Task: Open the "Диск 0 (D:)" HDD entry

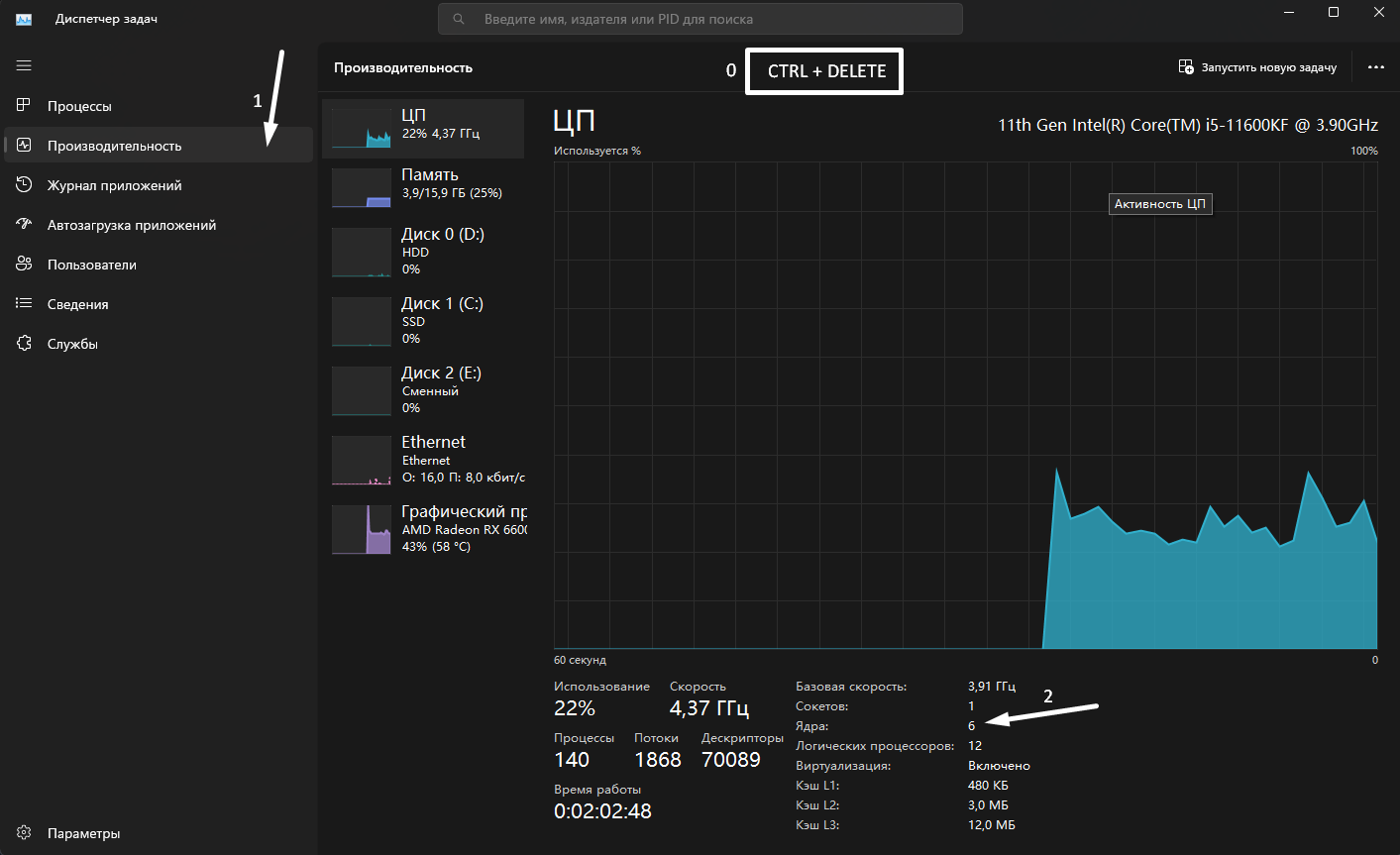Action: [x=423, y=252]
